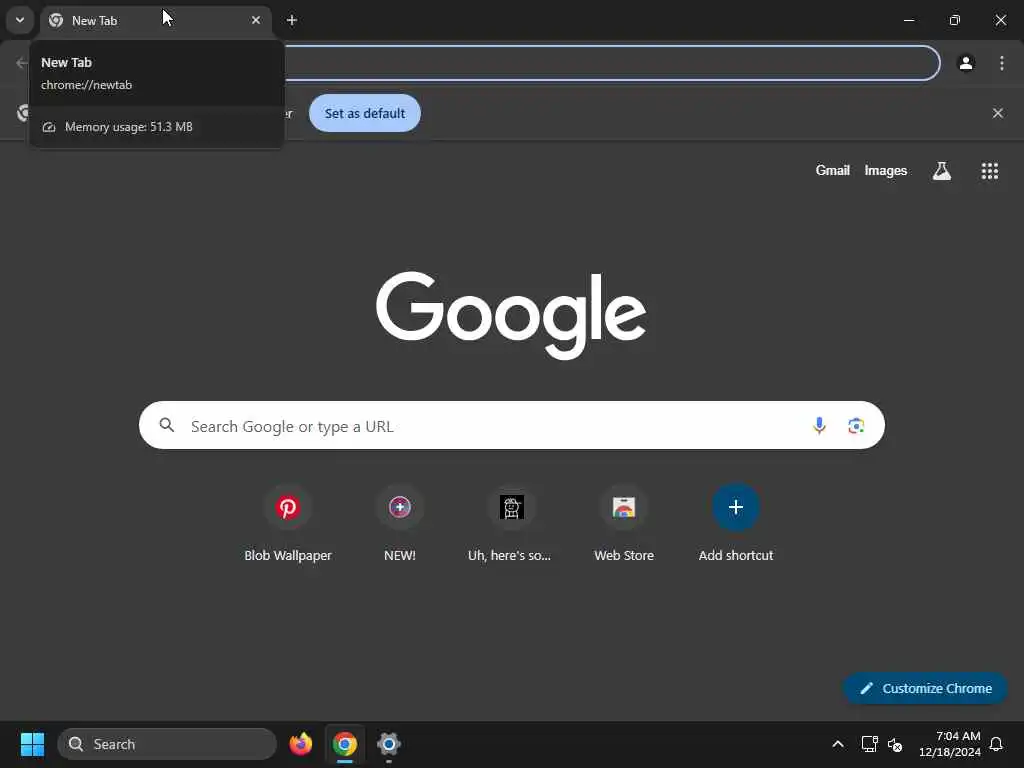The height and width of the screenshot is (768, 1024).
Task: Click Memory usage: 51.3 MB text
Action: tap(129, 127)
